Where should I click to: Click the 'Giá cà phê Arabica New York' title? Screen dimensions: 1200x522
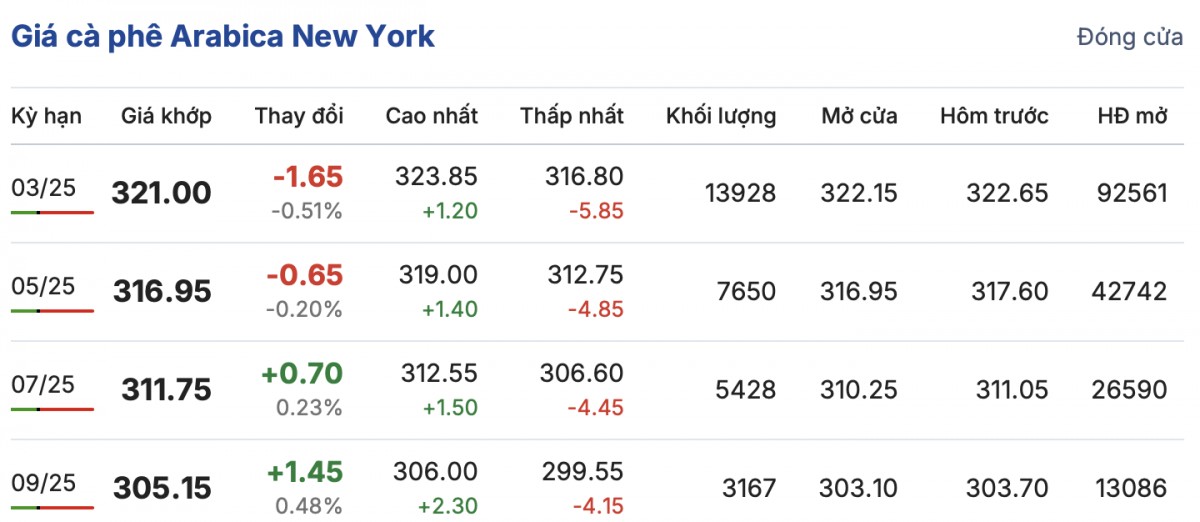[222, 37]
